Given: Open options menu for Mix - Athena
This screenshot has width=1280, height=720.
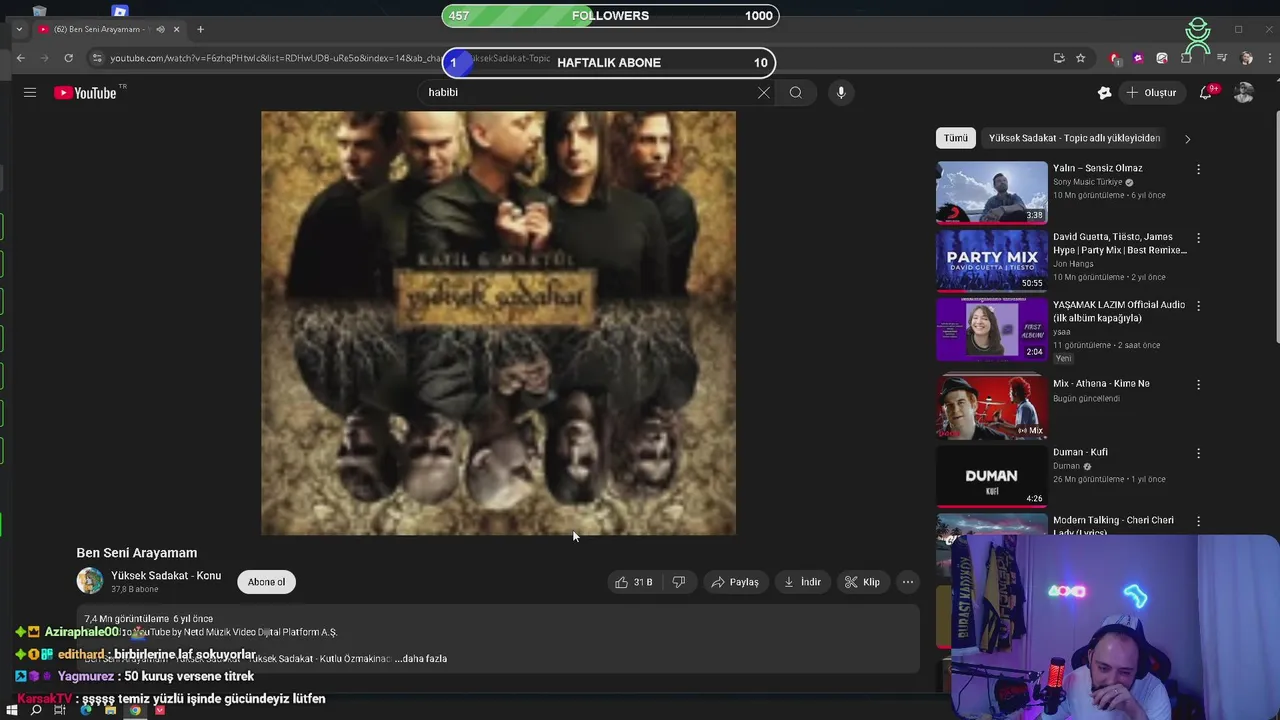Looking at the screenshot, I should coord(1198,385).
